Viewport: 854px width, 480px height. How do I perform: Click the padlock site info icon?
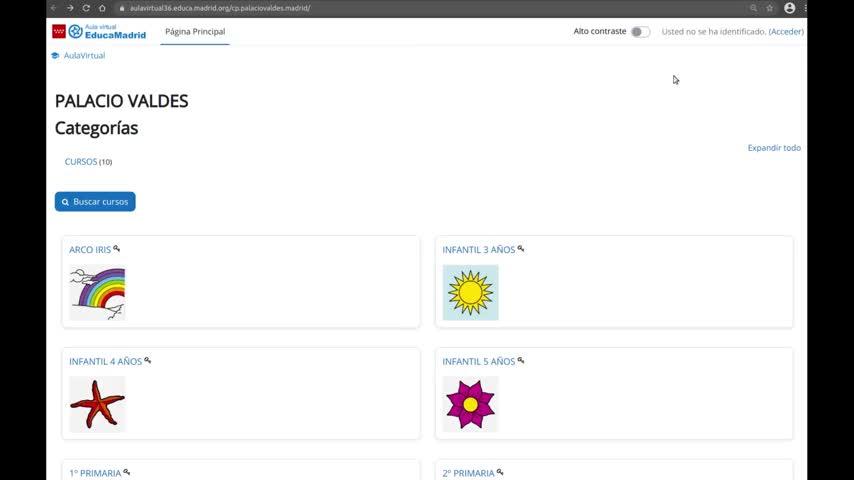click(122, 8)
